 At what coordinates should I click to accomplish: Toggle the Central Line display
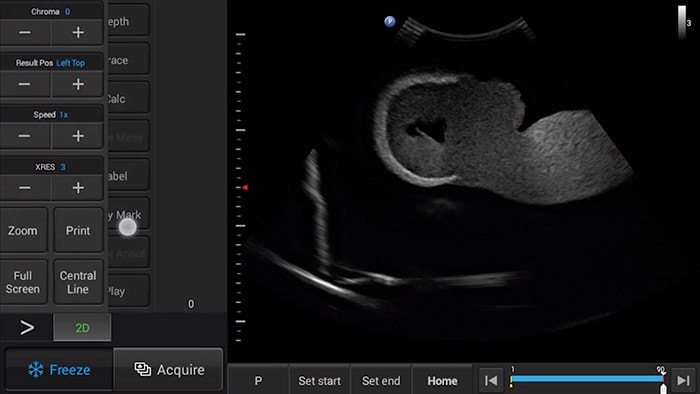point(78,282)
